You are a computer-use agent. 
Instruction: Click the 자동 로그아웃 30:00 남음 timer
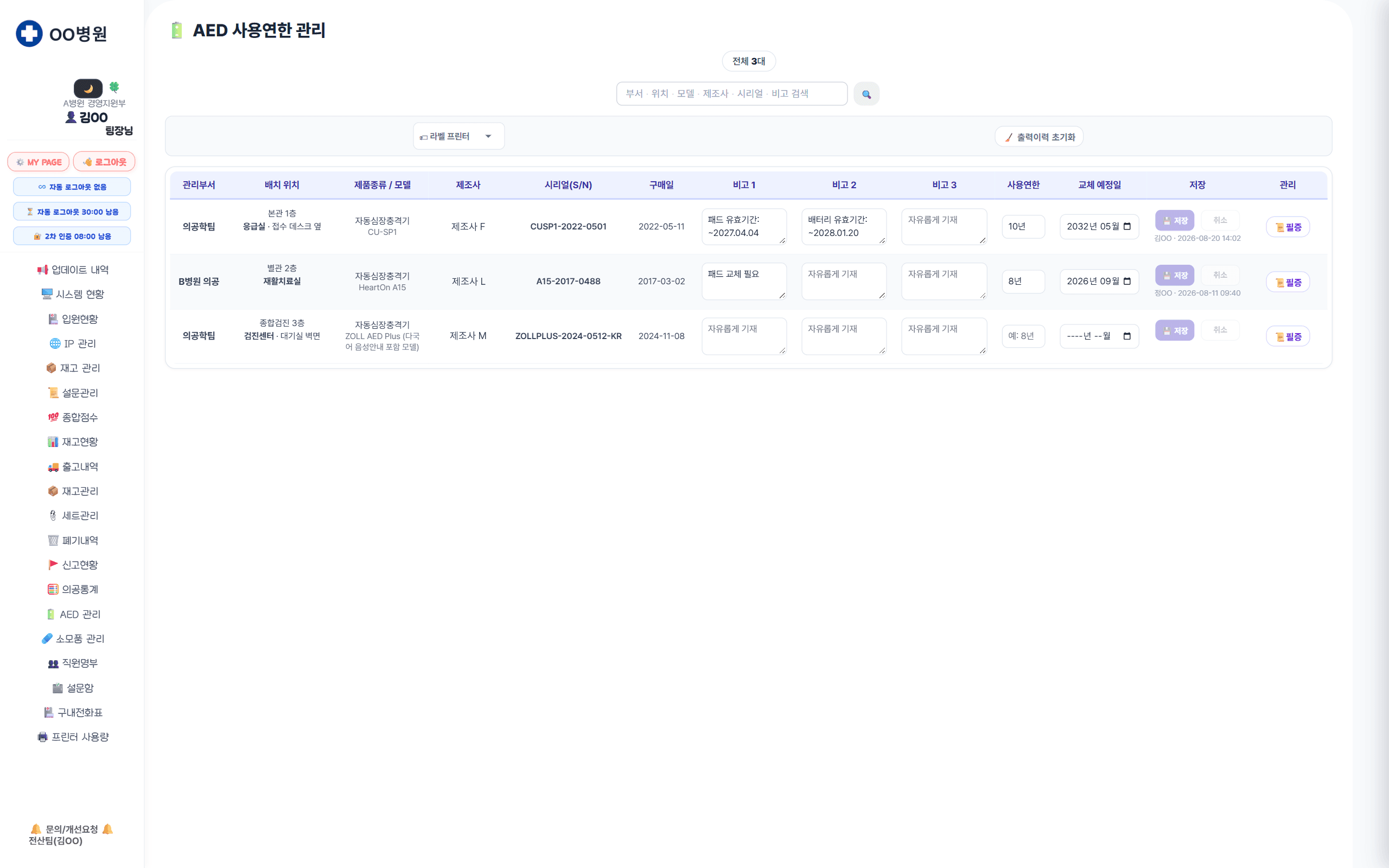[x=72, y=212]
